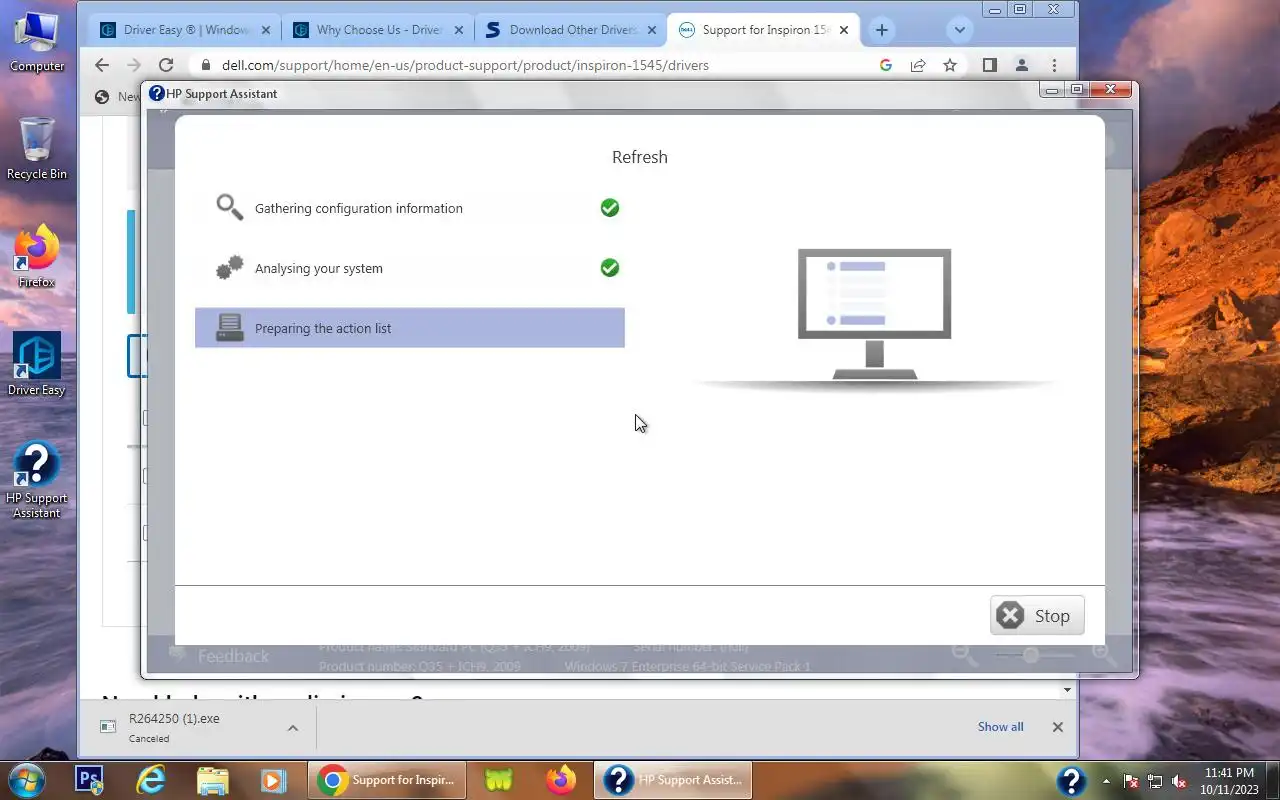The image size is (1280, 800).
Task: Close the Driver Easy ® Chrome tab
Action: (265, 30)
